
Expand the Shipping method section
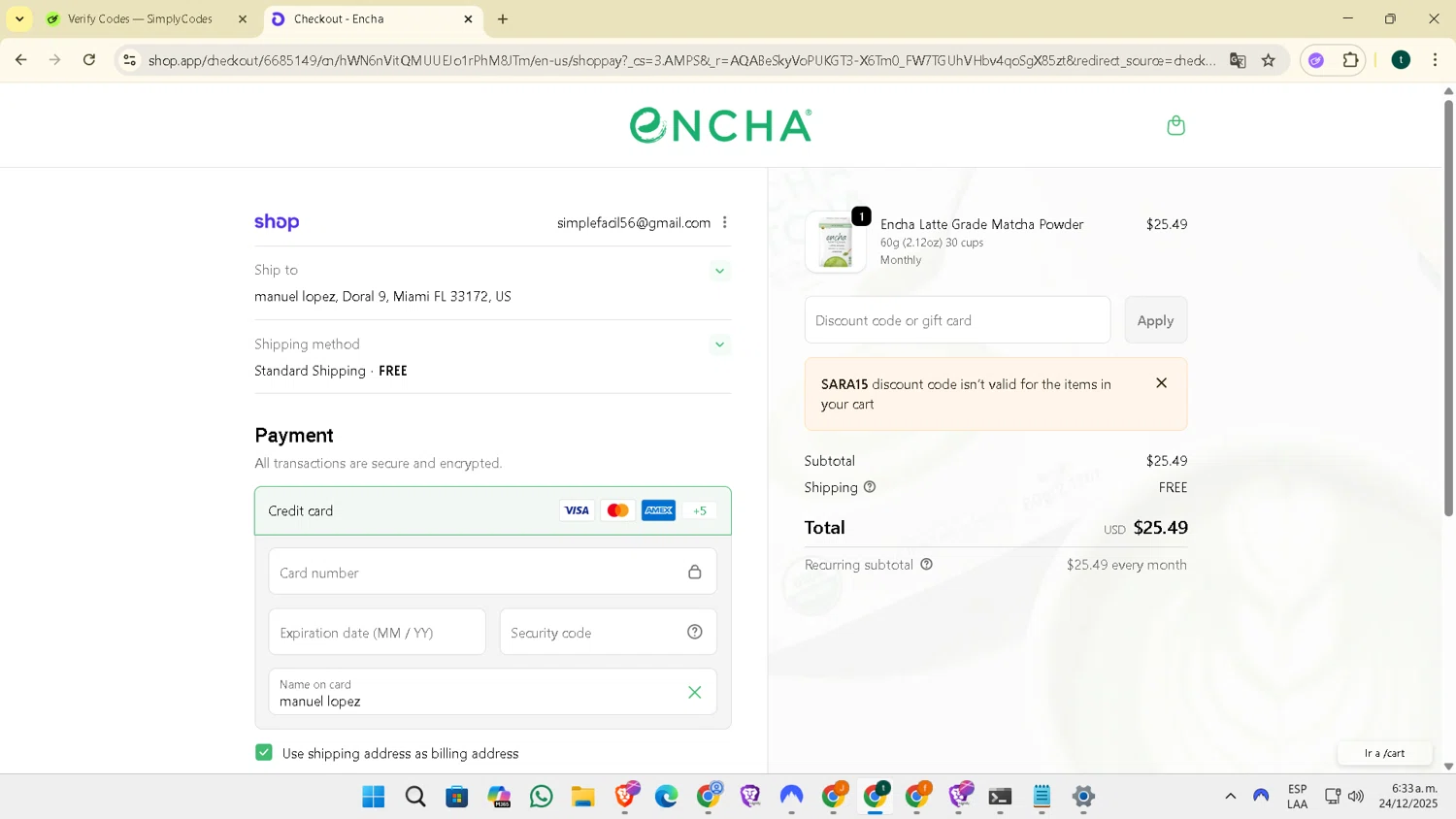tap(719, 344)
